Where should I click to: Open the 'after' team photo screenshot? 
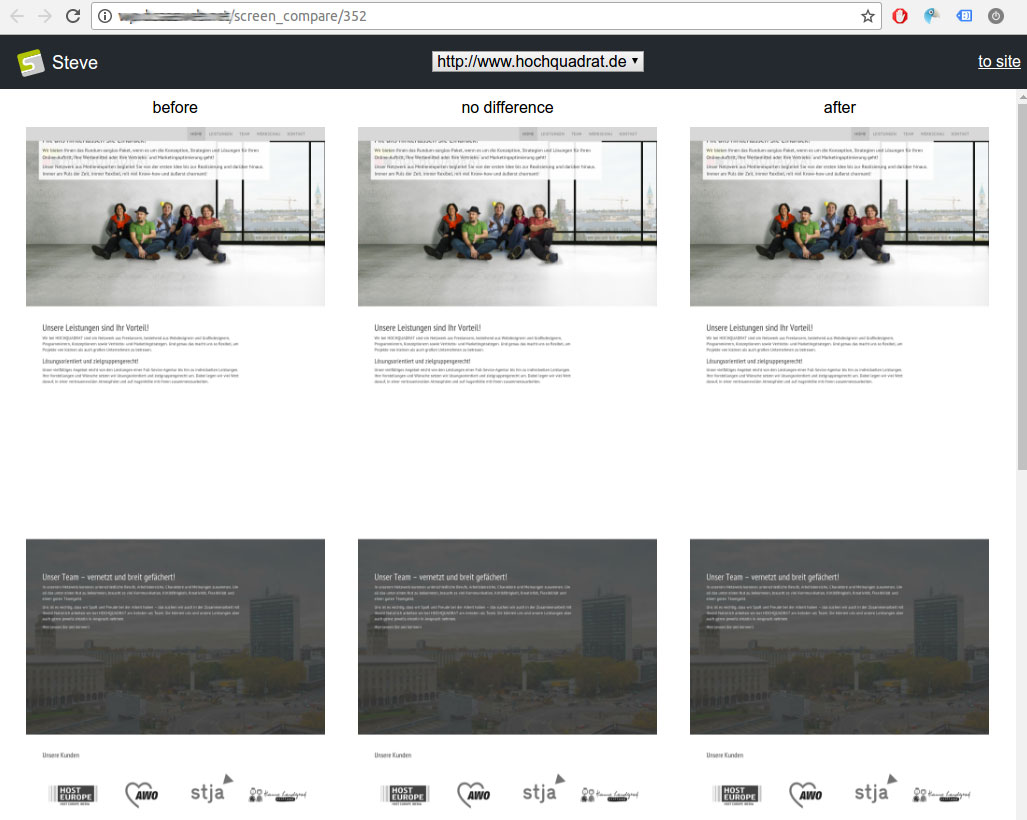tap(839, 217)
